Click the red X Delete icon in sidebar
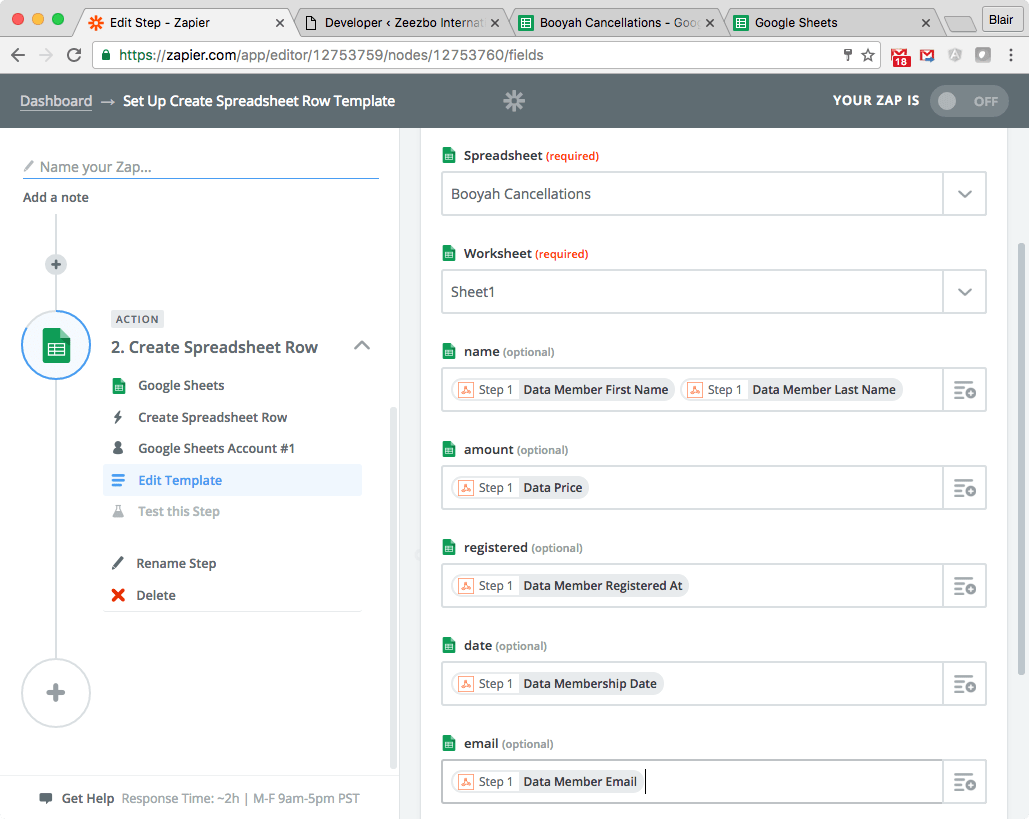This screenshot has width=1029, height=819. 118,595
